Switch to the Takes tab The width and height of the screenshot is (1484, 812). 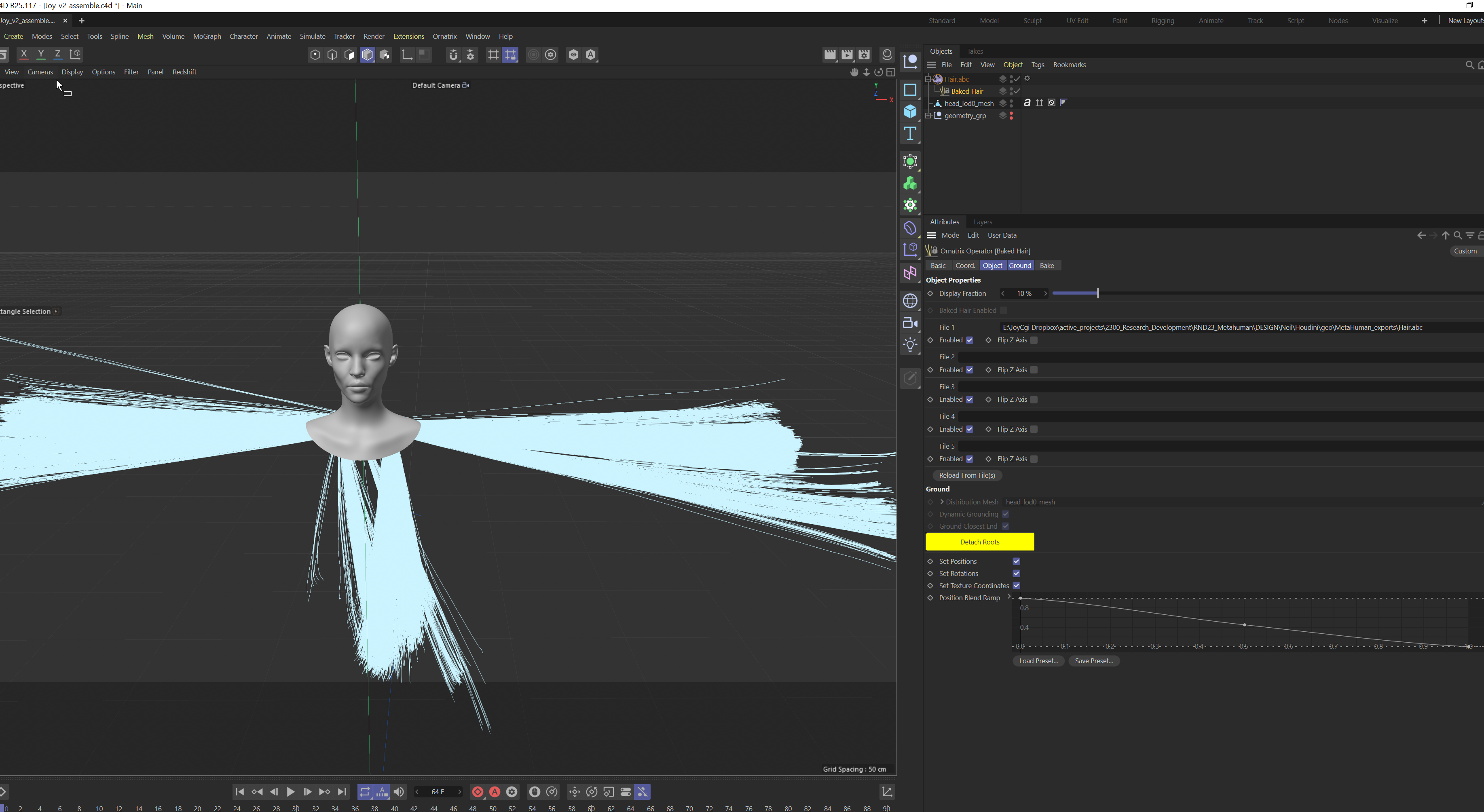(x=975, y=51)
